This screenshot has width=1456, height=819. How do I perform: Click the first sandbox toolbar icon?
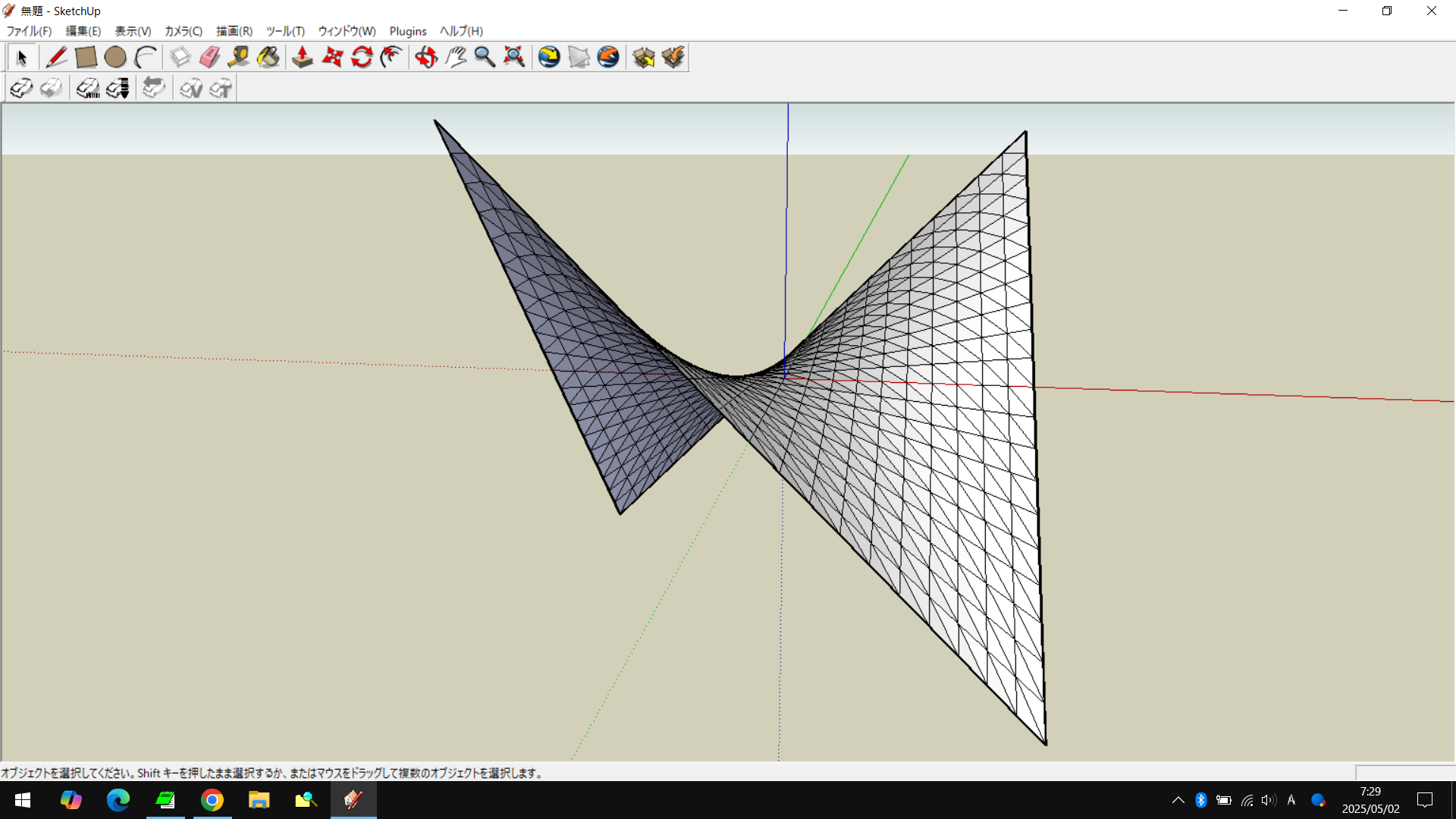click(x=21, y=89)
